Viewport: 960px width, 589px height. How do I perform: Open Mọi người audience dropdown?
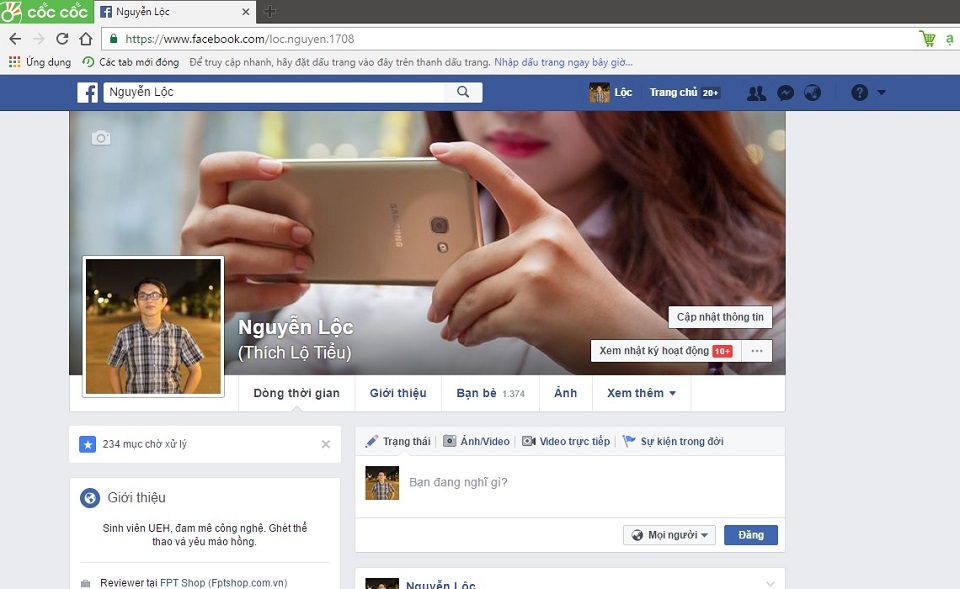point(669,535)
